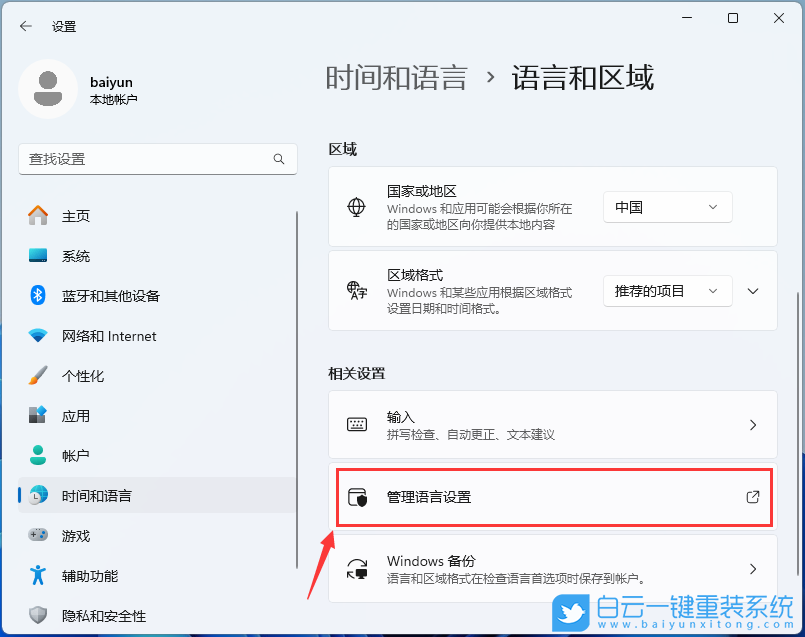Click the 国家或地区 globe icon

[356, 207]
